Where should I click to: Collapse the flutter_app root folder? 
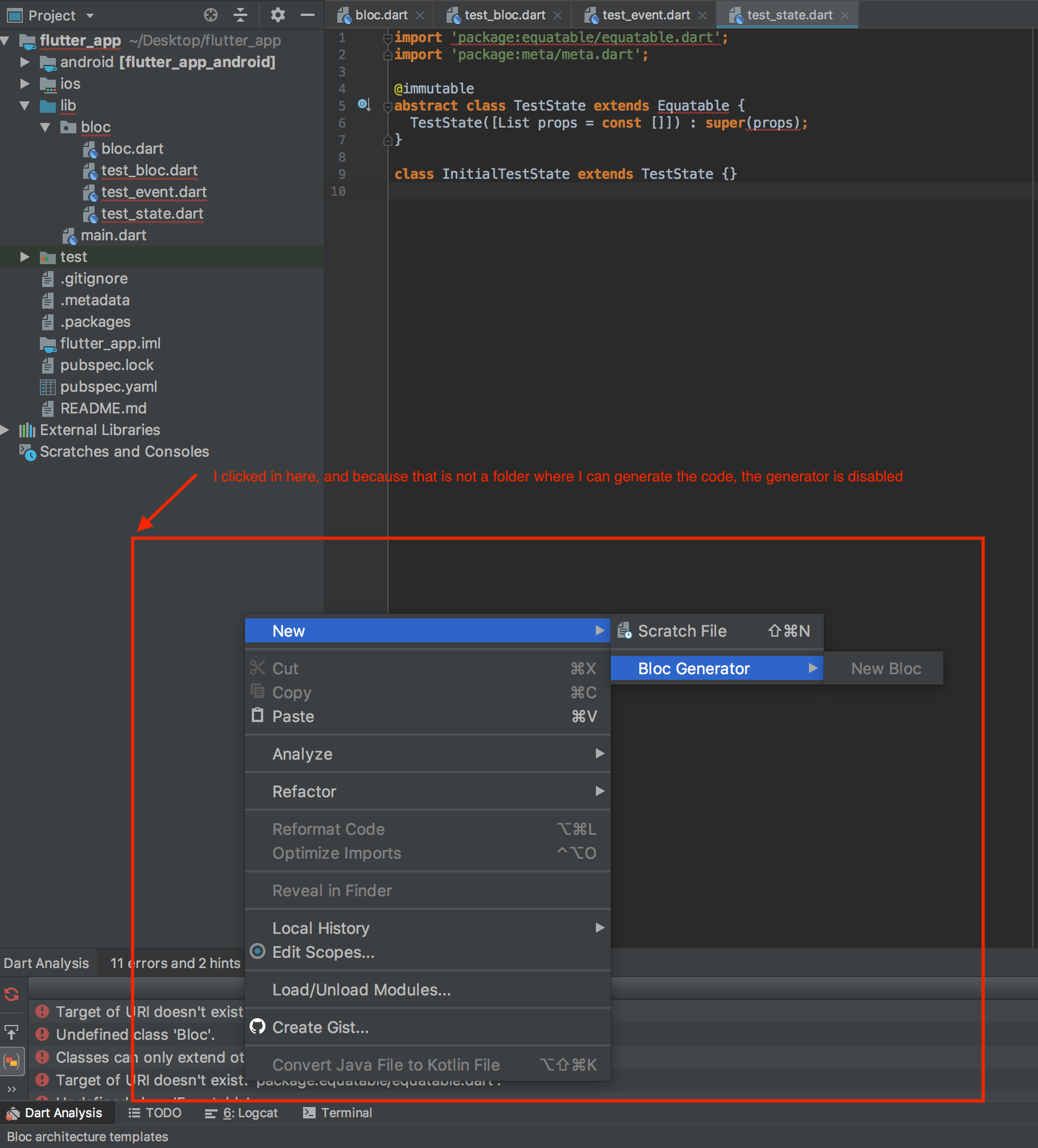tap(5, 40)
